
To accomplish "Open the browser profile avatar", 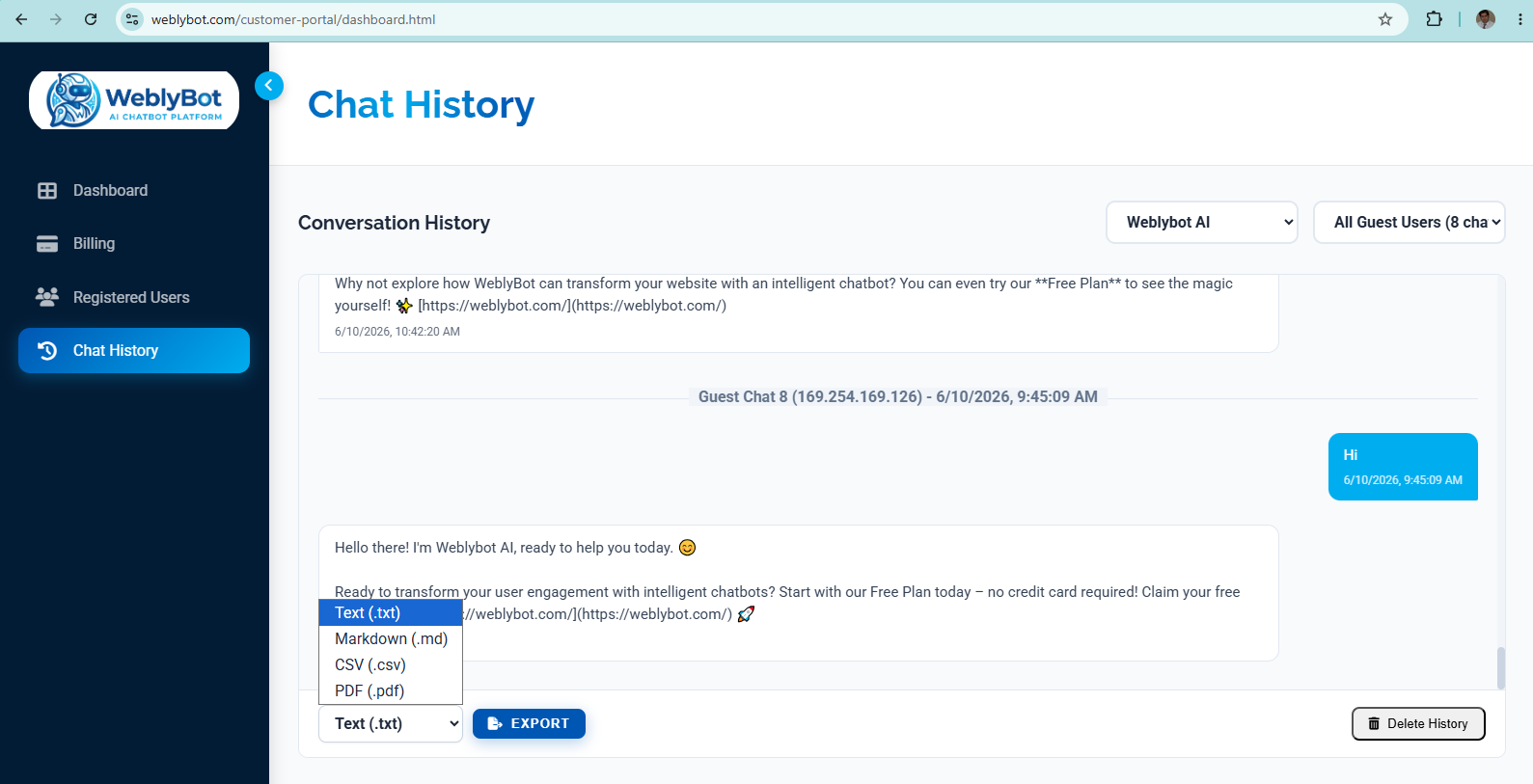I will 1486,19.
